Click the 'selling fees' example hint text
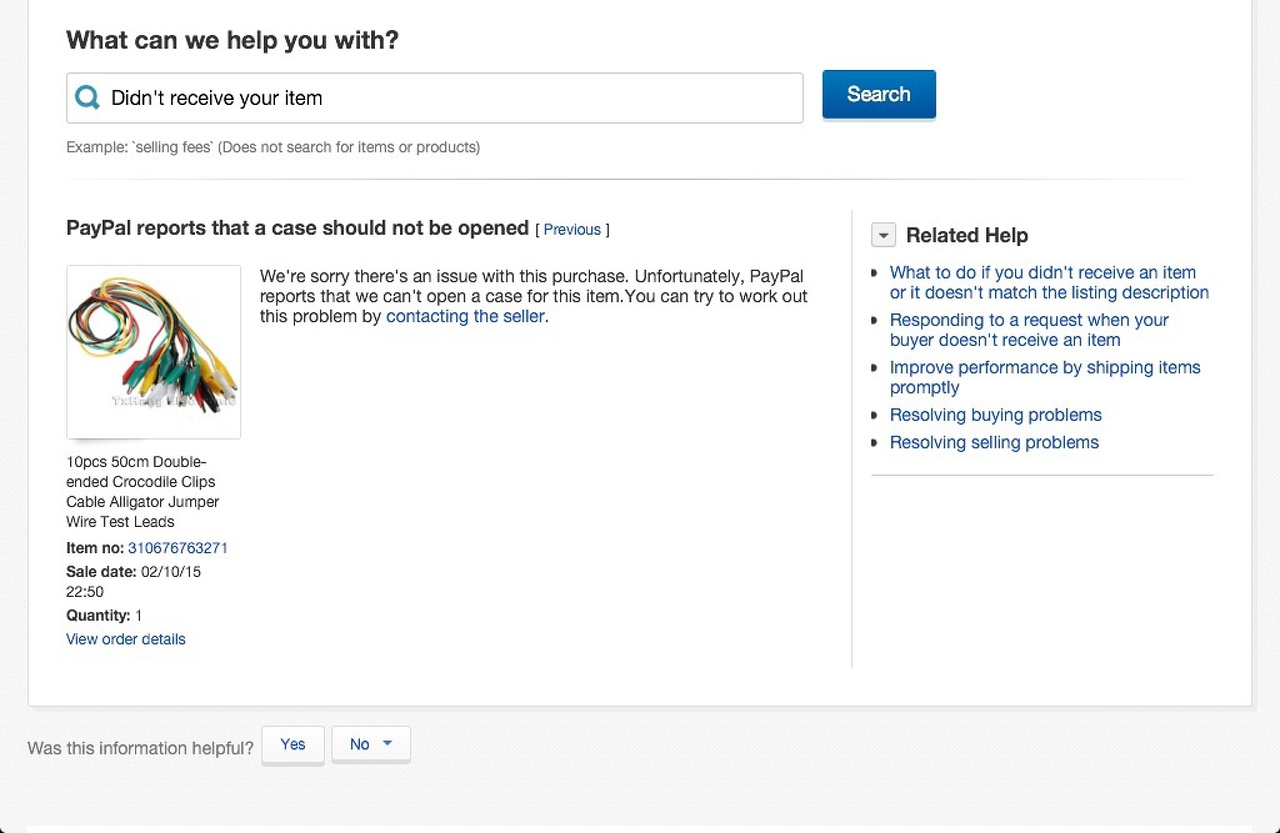The width and height of the screenshot is (1280, 833). tap(273, 147)
